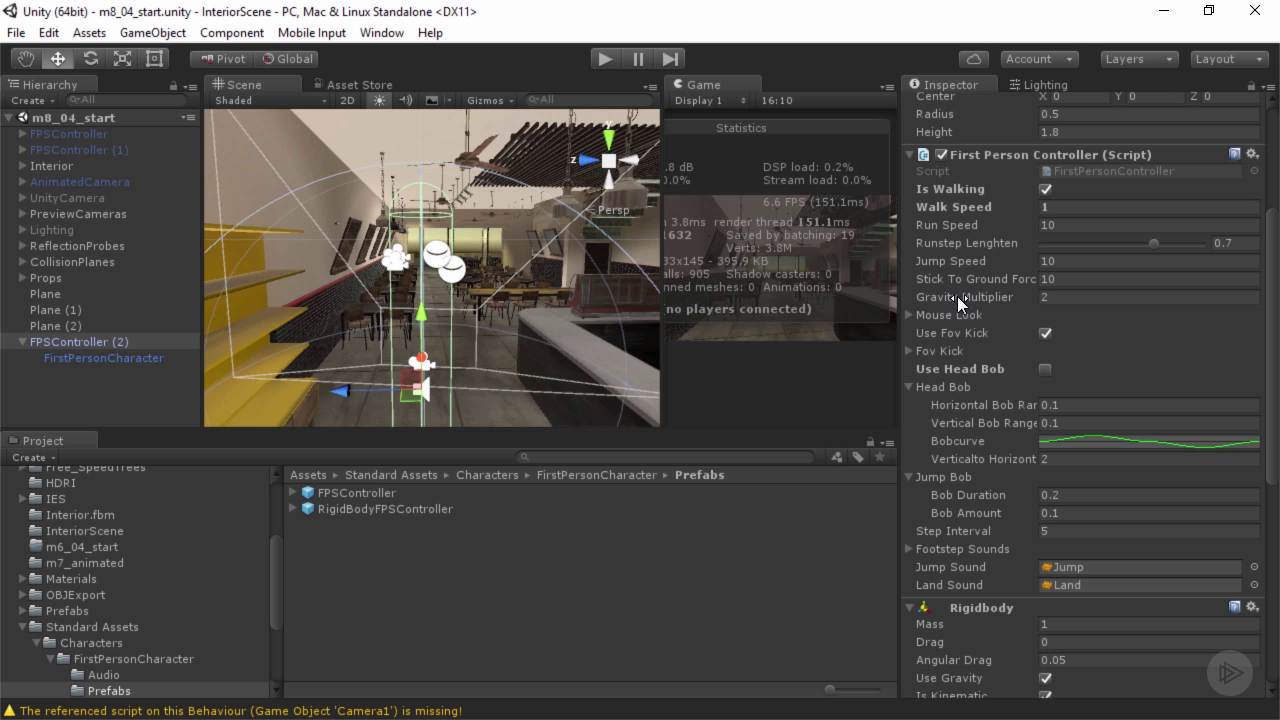
Task: Open the Cloud services icon
Action: point(973,59)
